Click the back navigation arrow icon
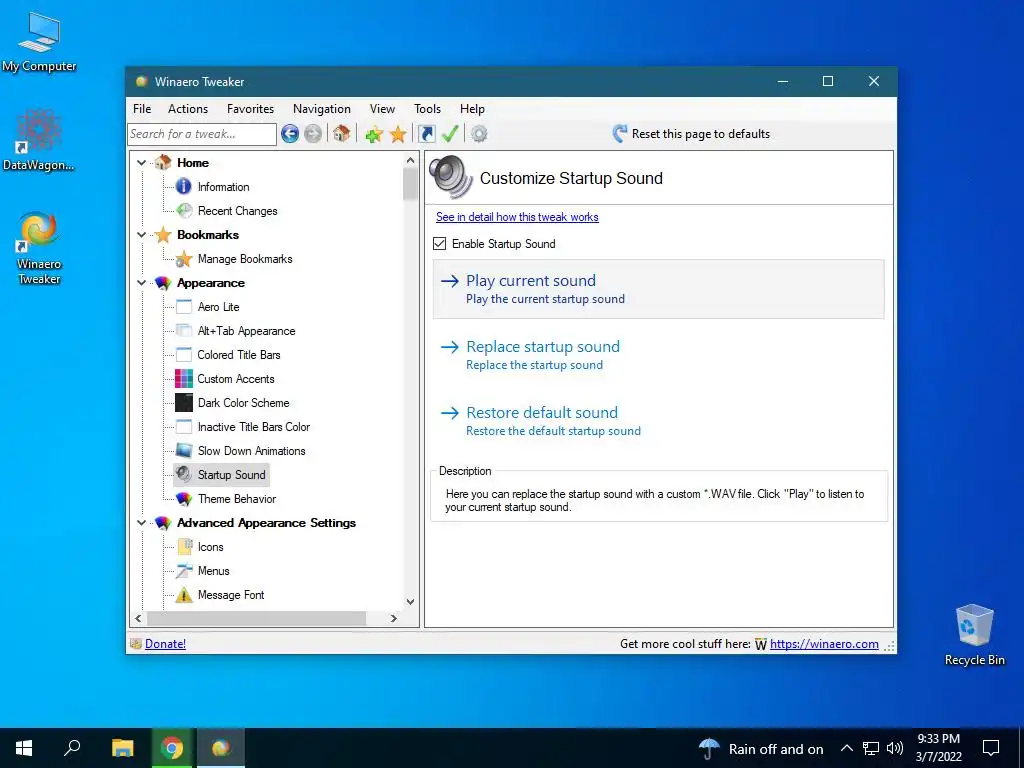Image resolution: width=1024 pixels, height=768 pixels. click(x=290, y=134)
